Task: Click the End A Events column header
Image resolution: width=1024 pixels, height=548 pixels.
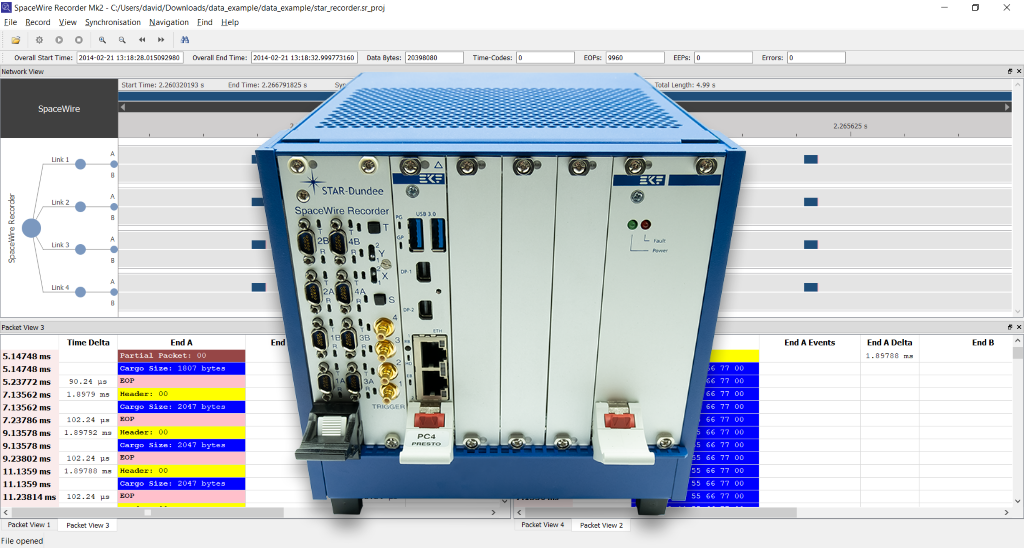Action: (810, 342)
